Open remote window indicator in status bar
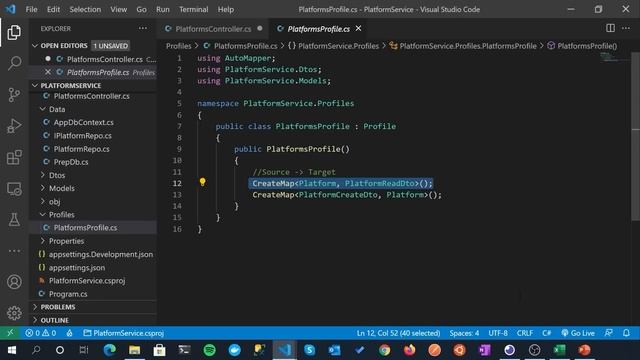640x360 pixels. click(10, 333)
